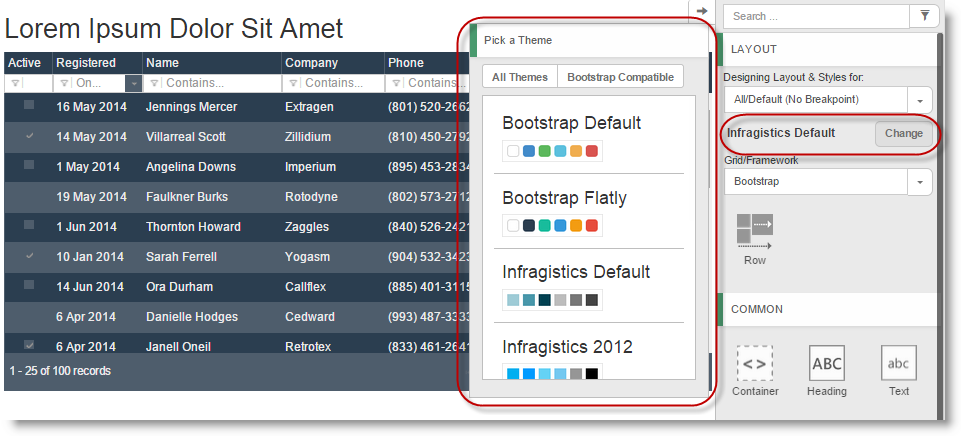Choose the Text component icon
The height and width of the screenshot is (436, 961).
pos(898,363)
